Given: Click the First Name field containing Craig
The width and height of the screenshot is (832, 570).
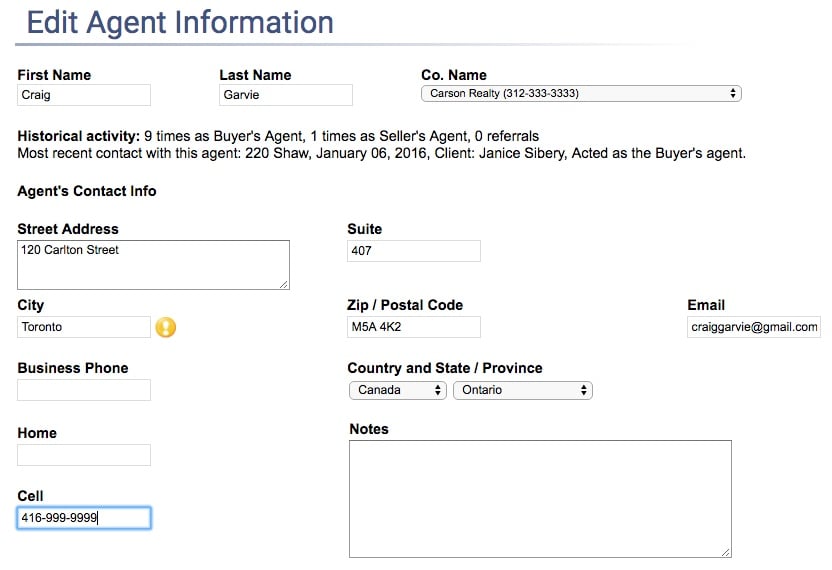Looking at the screenshot, I should coord(84,95).
